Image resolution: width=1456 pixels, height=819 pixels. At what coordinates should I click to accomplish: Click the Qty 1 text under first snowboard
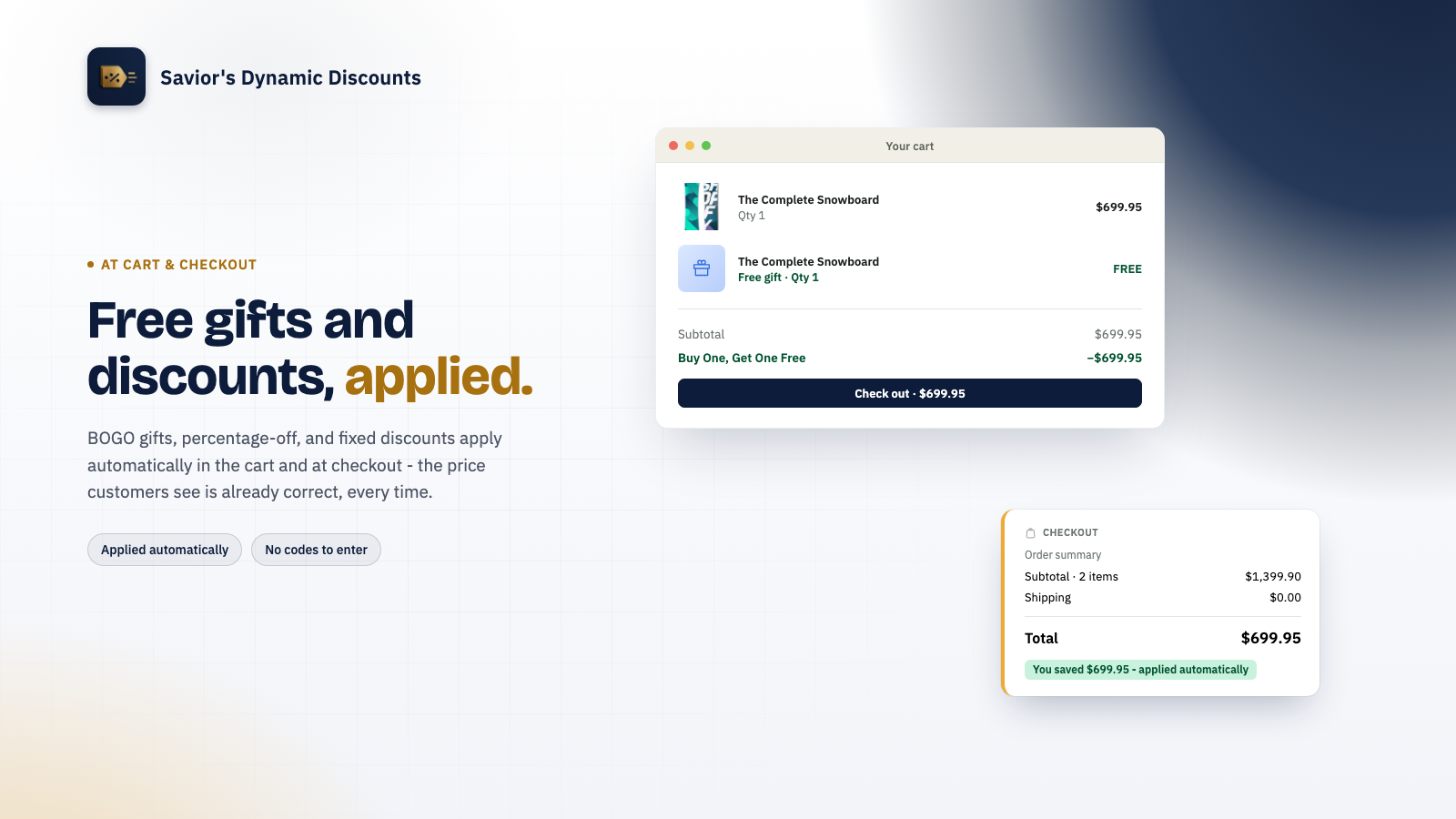[752, 216]
